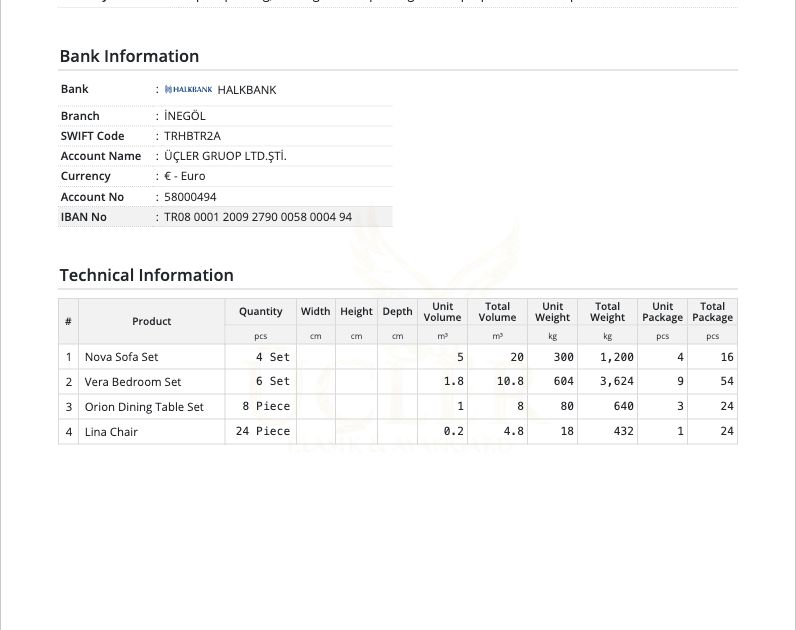Click the Depth column header
796x630 pixels.
coord(397,311)
